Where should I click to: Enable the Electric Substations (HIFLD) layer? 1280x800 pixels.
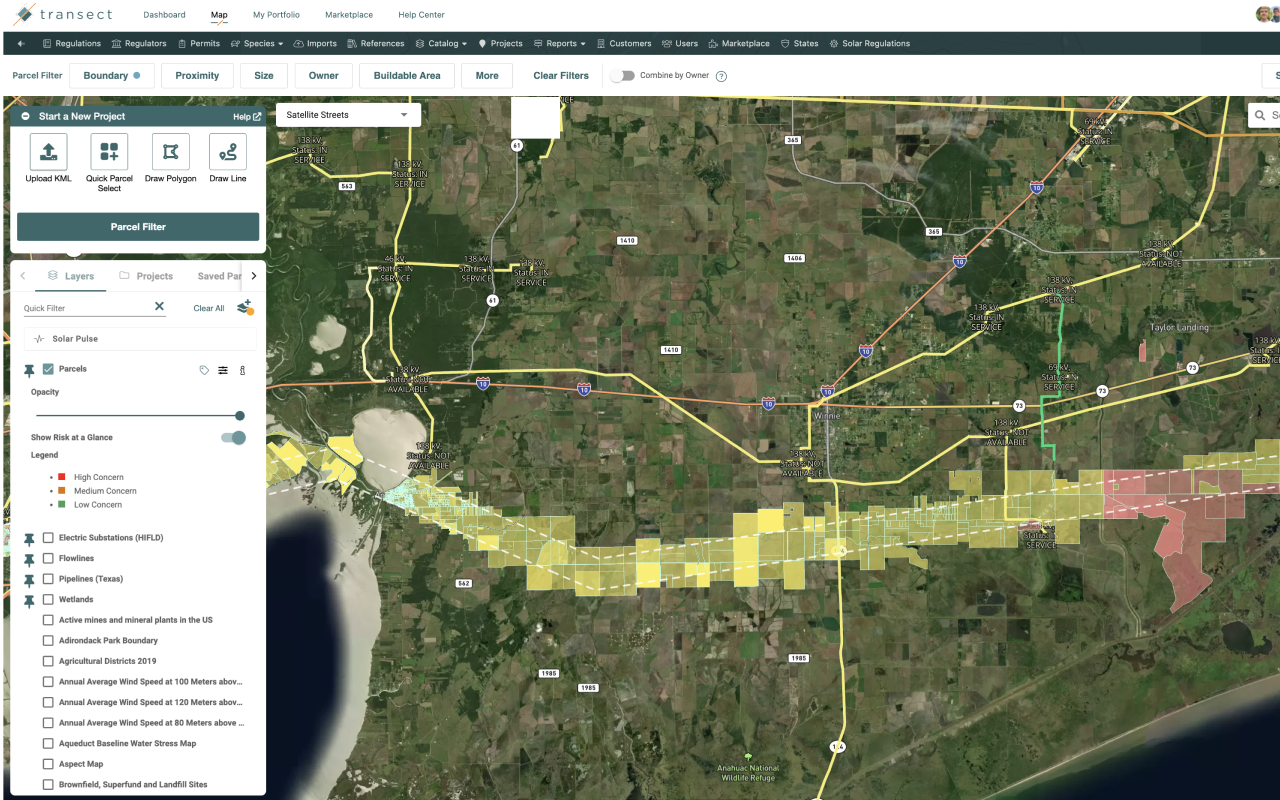[47, 537]
